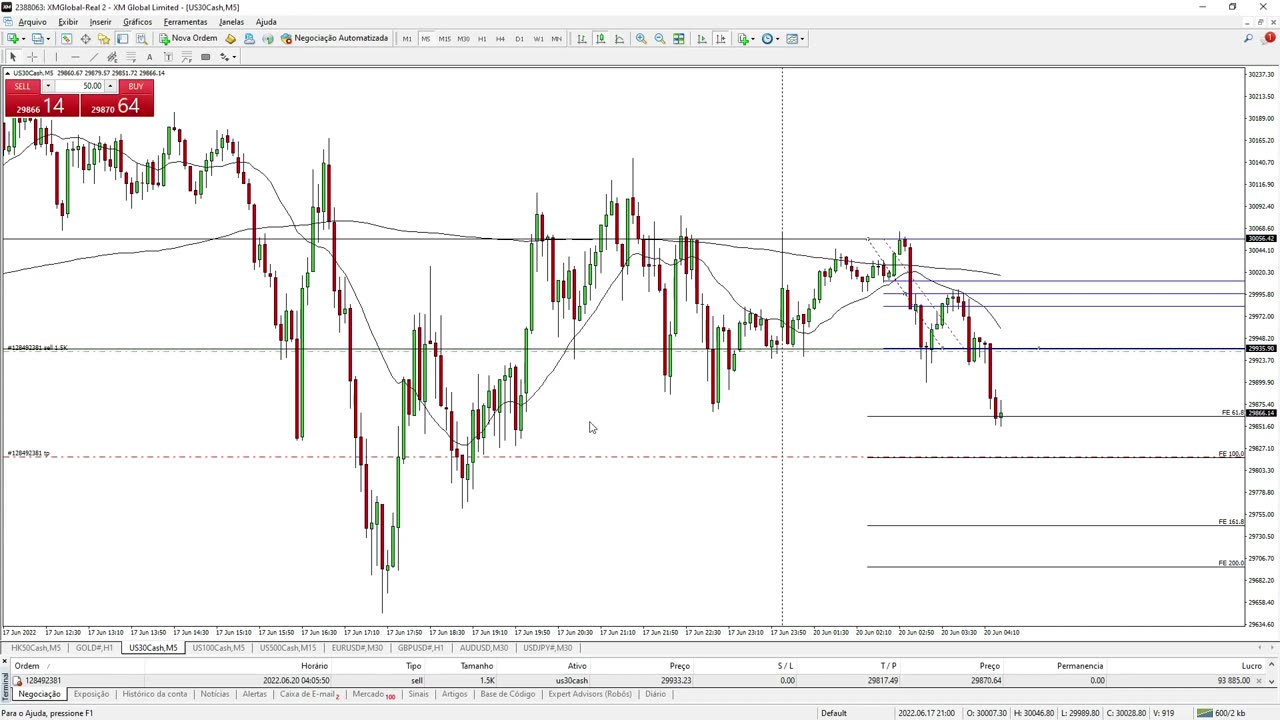Open the Ferramentas menu
The width and height of the screenshot is (1280, 720).
(x=185, y=22)
